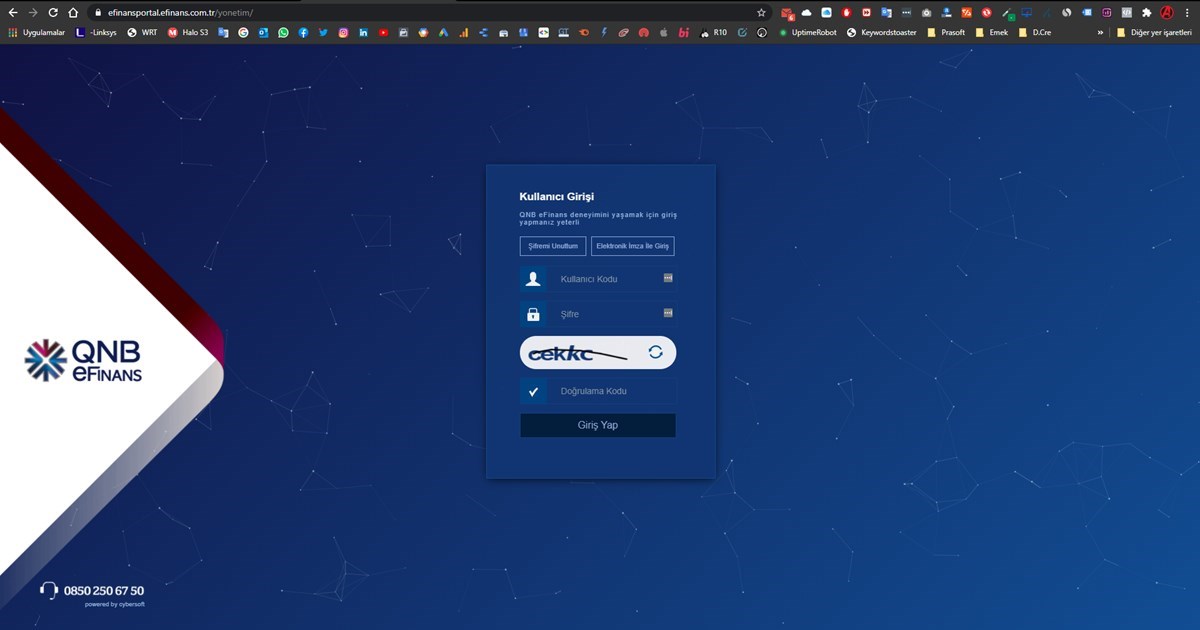This screenshot has height=630, width=1200.
Task: Open the browser home page
Action: click(73, 13)
